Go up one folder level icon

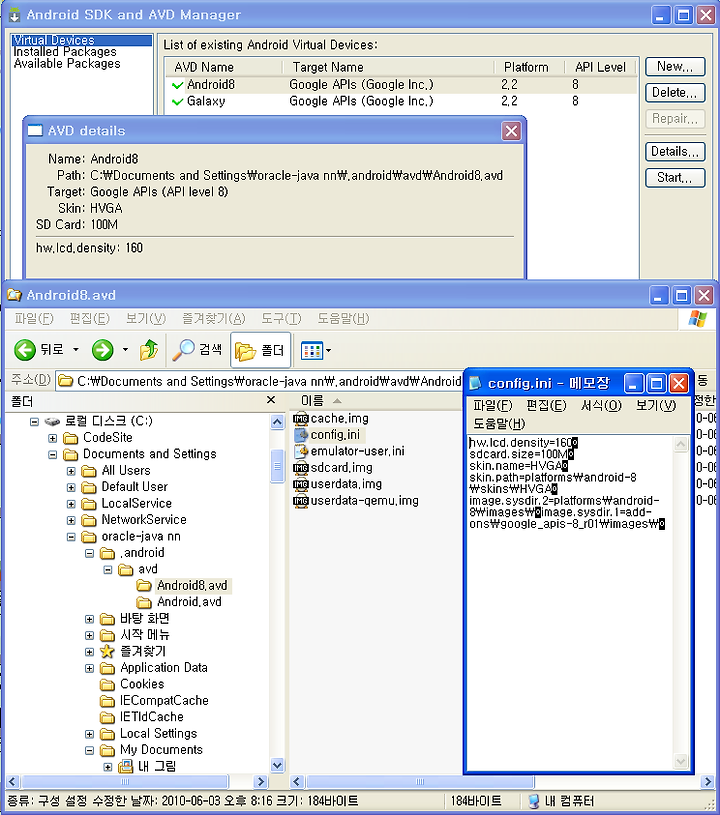[149, 350]
